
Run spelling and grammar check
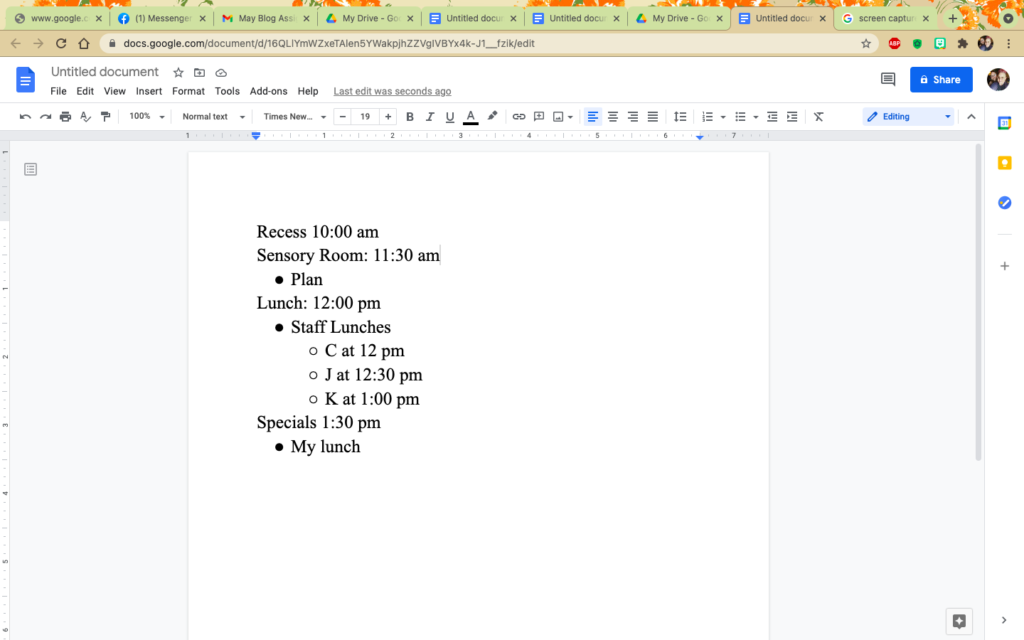tap(86, 116)
